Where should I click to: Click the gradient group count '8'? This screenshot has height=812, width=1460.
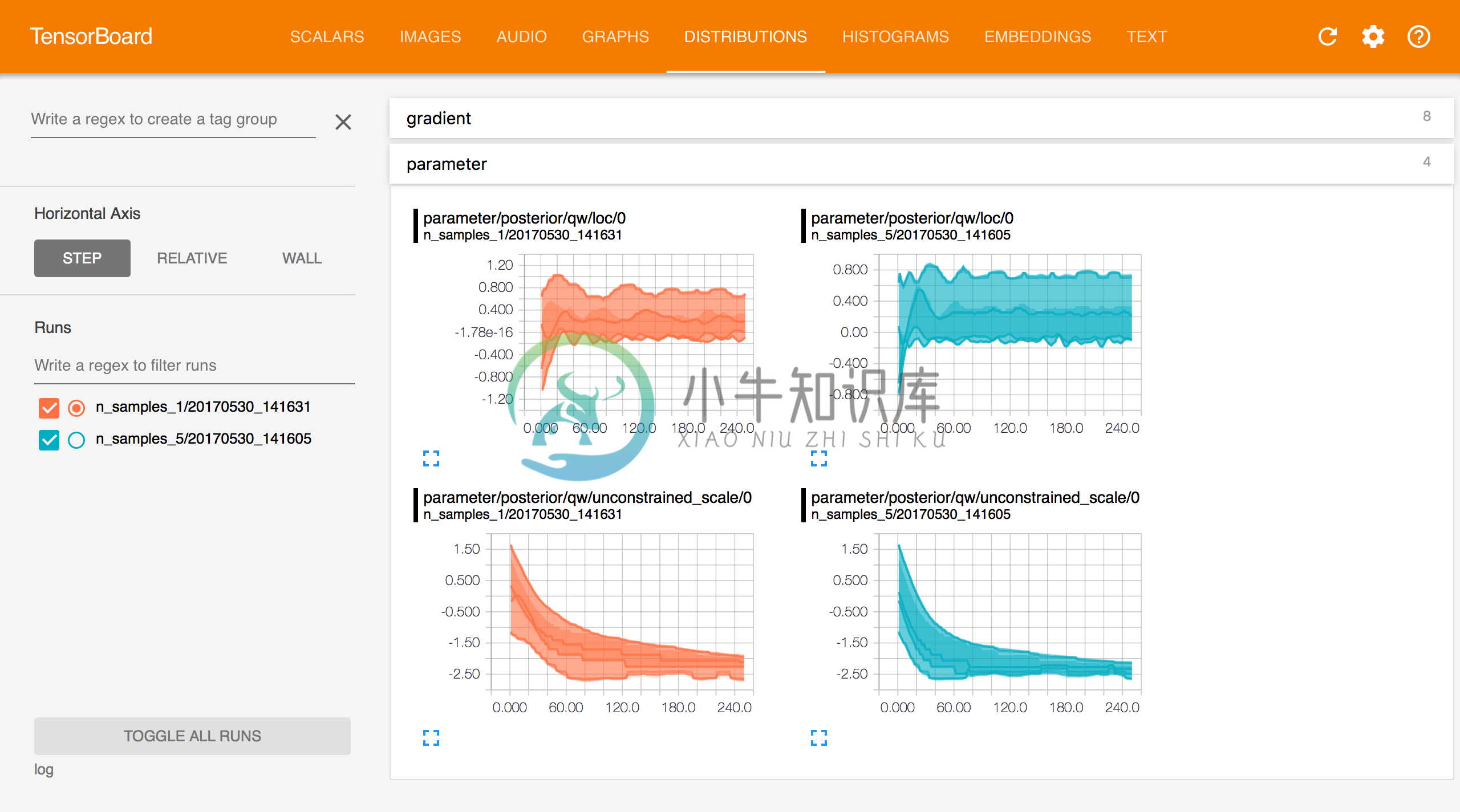pyautogui.click(x=1426, y=116)
